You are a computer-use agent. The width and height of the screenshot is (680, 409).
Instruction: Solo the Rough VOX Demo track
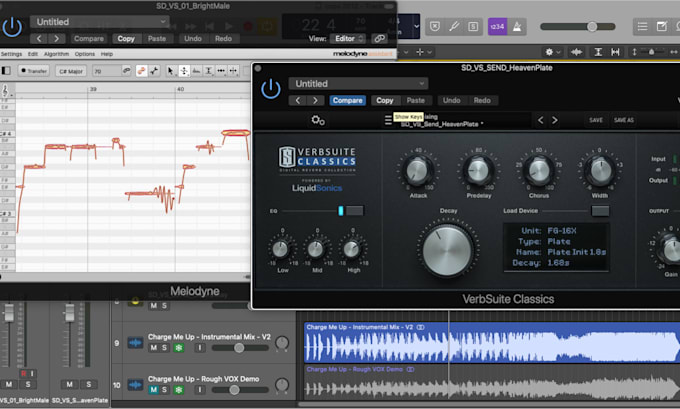coord(164,389)
